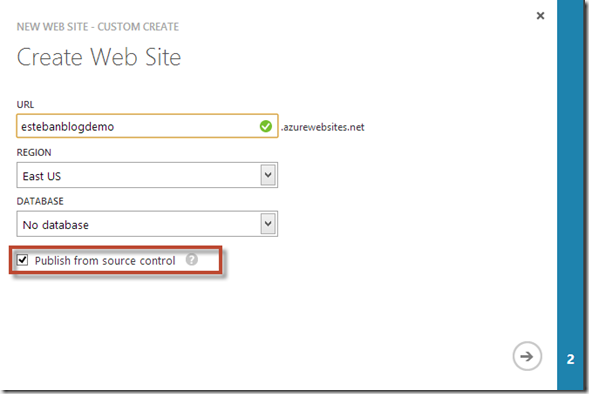This screenshot has height=394, width=589.
Task: Close the Create Web Site dialog
Action: click(540, 16)
